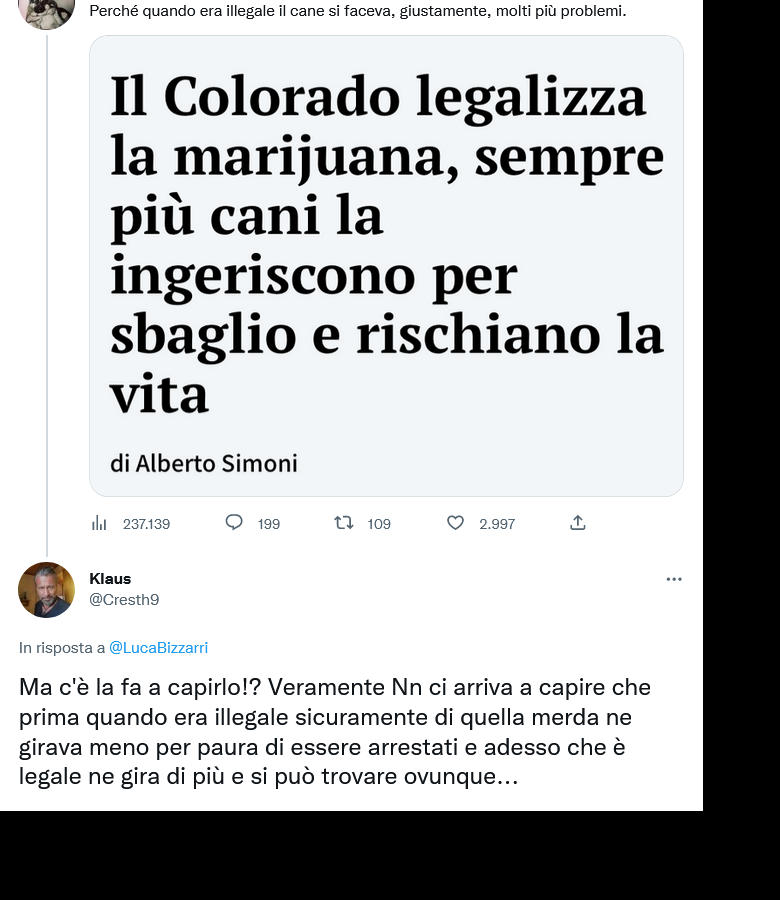The width and height of the screenshot is (780, 900).
Task: Click the In risposta a label
Action: 62,647
